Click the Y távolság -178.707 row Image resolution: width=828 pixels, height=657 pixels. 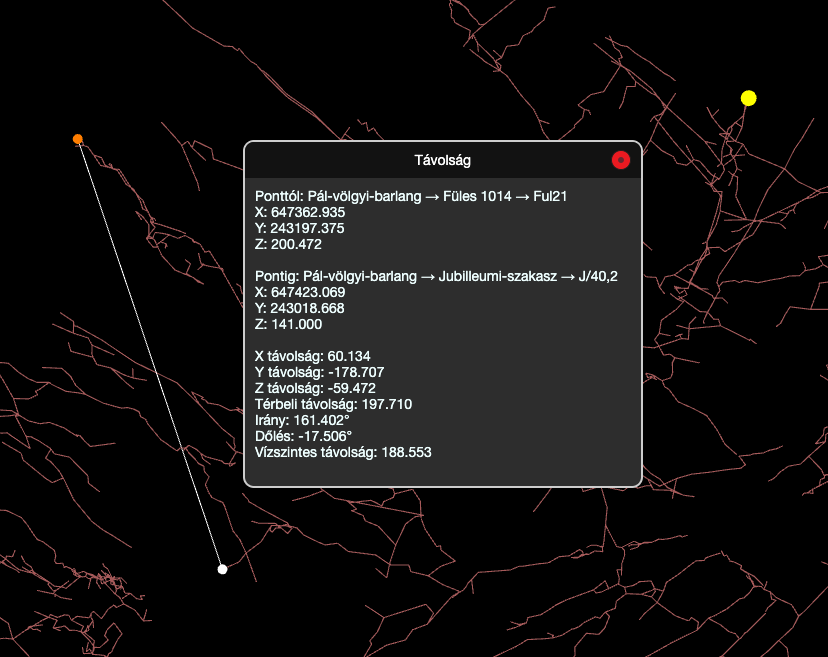click(320, 372)
